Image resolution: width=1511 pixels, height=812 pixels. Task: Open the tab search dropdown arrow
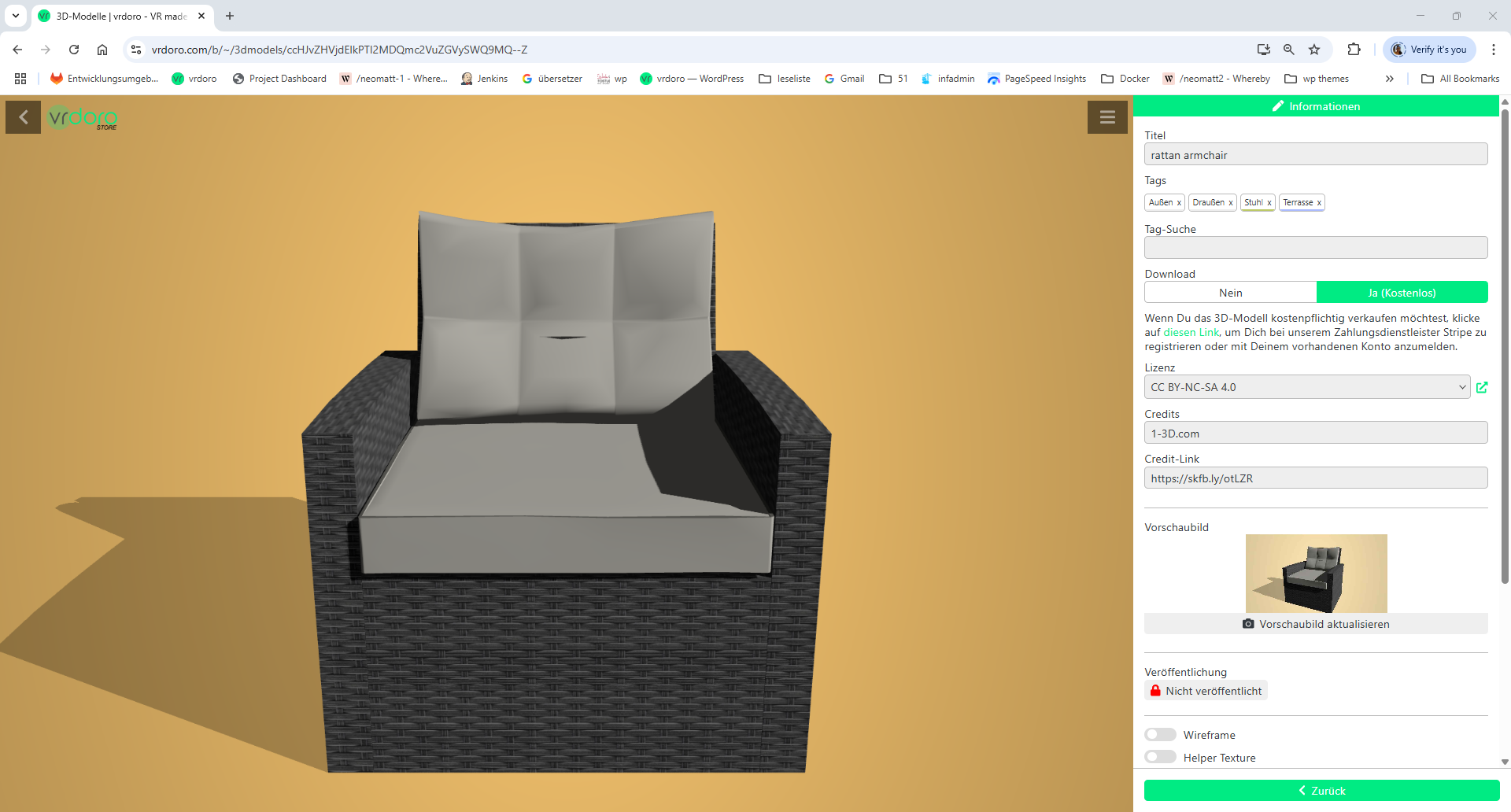click(16, 16)
